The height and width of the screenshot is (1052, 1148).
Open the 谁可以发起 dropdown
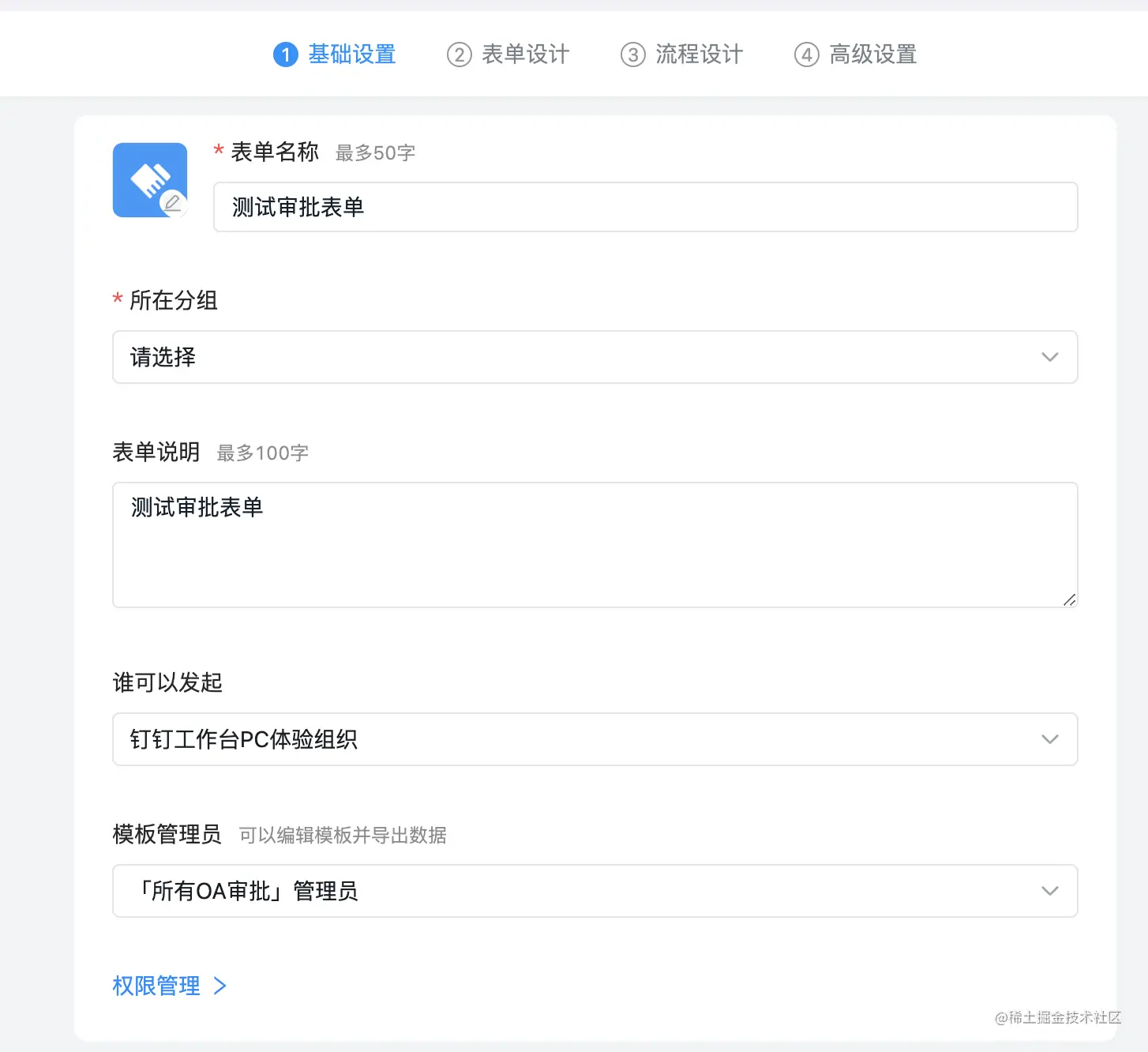tap(595, 739)
